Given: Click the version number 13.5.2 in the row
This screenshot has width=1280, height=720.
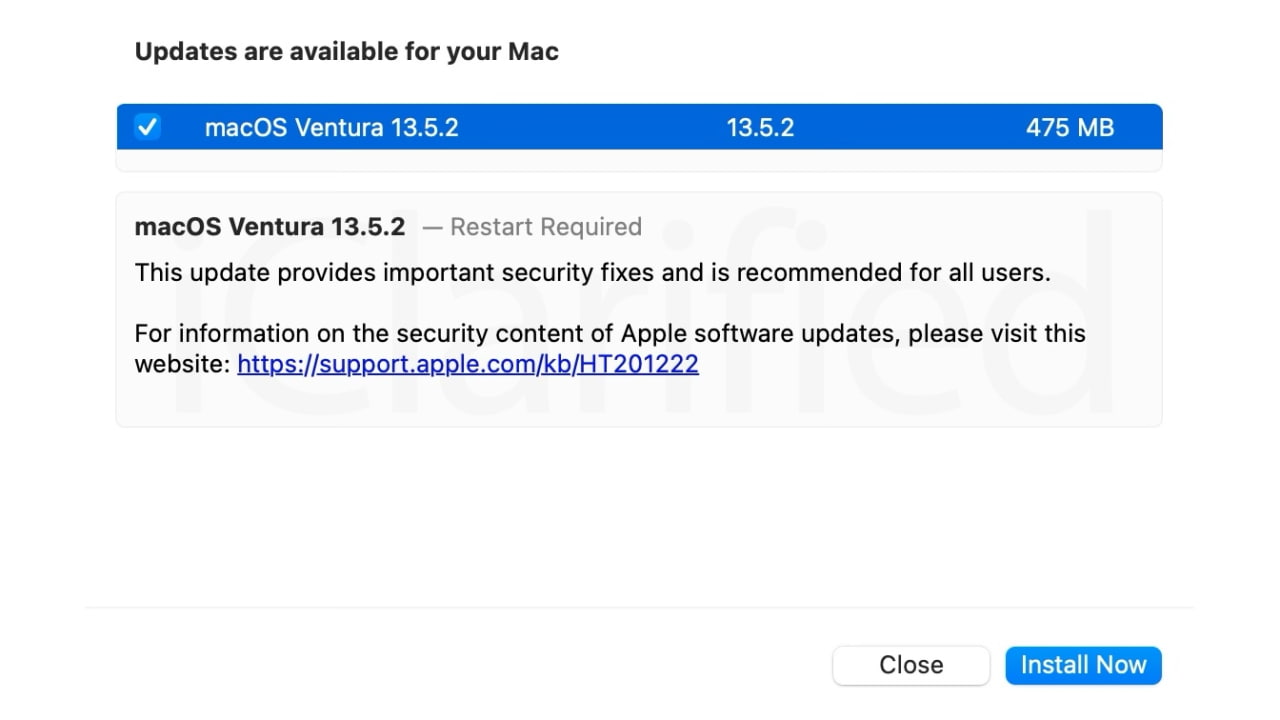Looking at the screenshot, I should tap(760, 127).
